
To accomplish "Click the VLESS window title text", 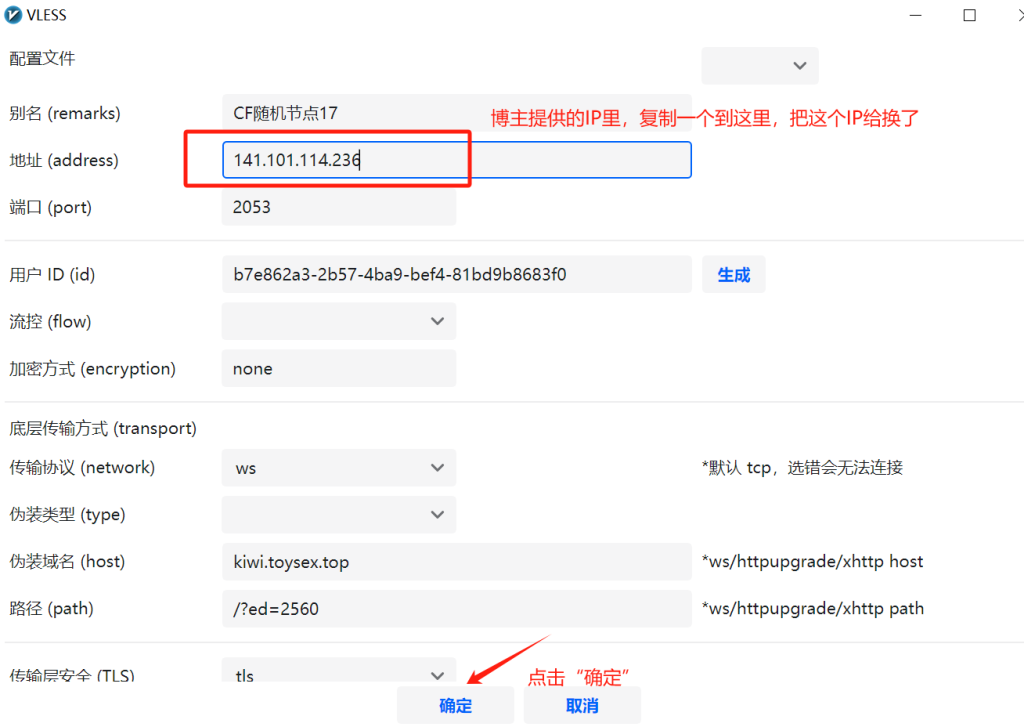I will click(46, 15).
